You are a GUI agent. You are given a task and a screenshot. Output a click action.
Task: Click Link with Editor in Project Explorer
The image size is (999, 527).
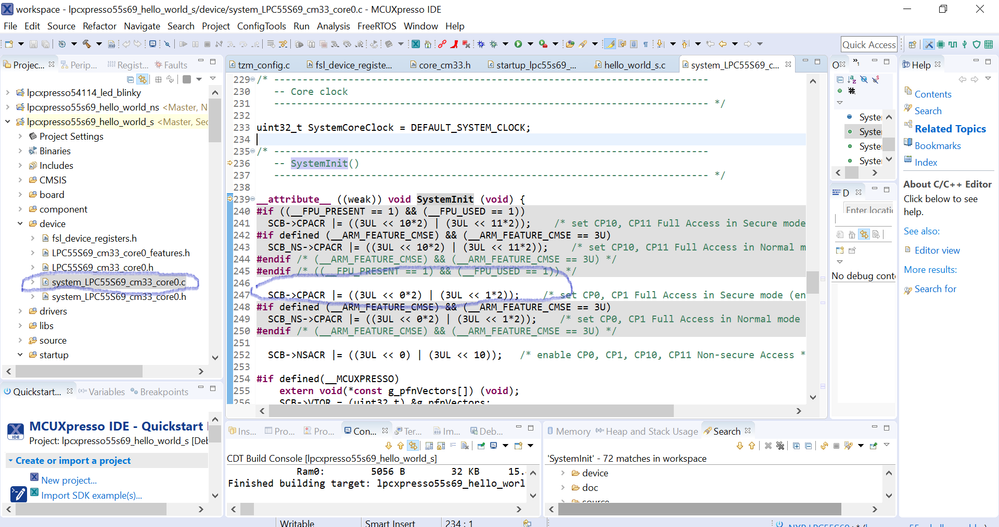pyautogui.click(x=142, y=80)
